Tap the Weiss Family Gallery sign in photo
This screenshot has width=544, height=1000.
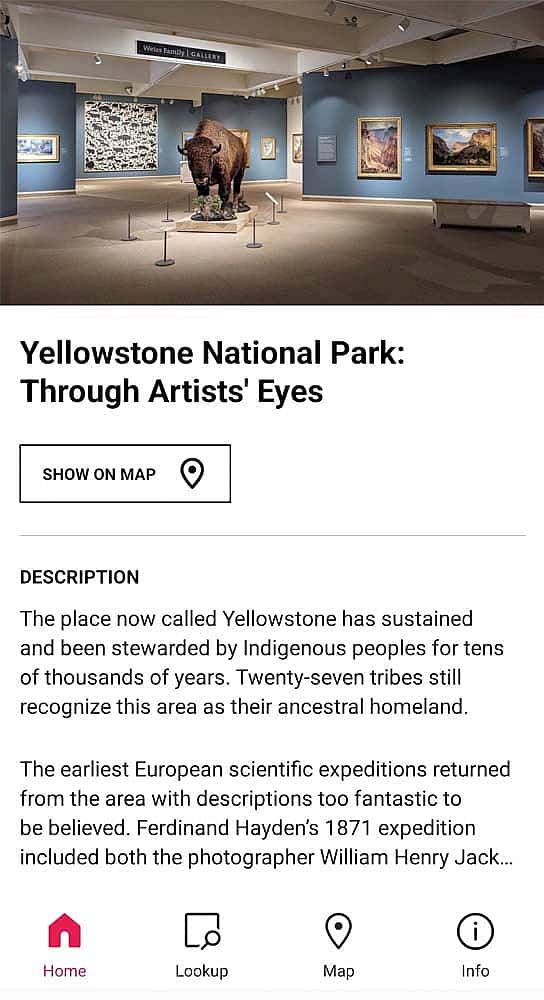pyautogui.click(x=181, y=52)
